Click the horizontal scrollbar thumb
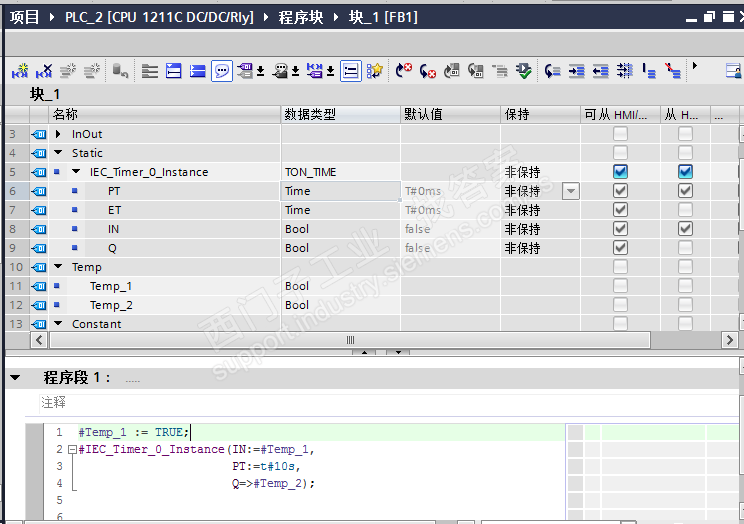Viewport: 744px width, 524px height. pyautogui.click(x=350, y=340)
